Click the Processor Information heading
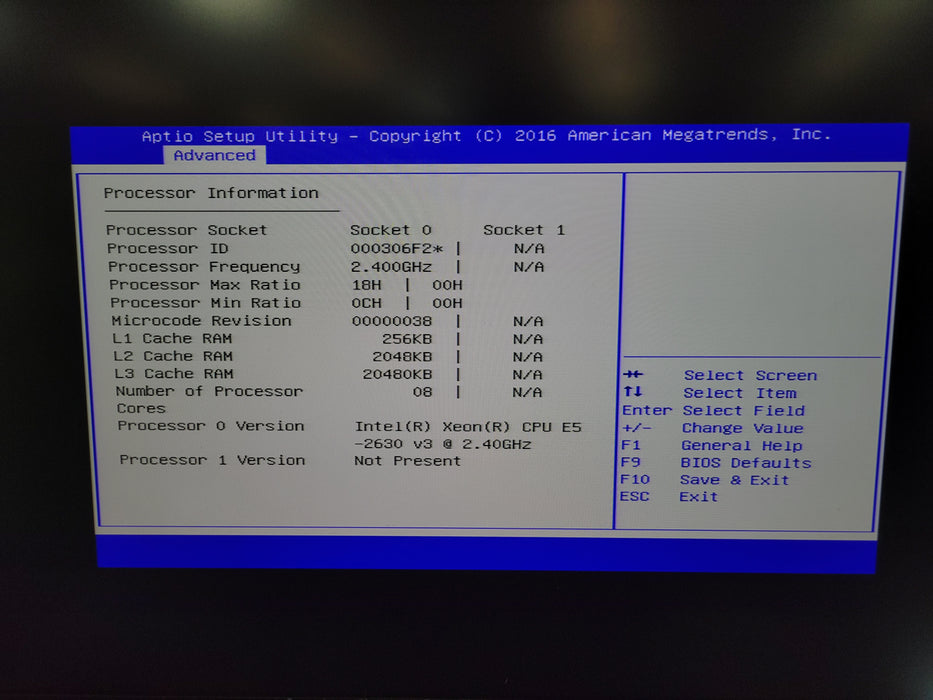933x700 pixels. click(x=211, y=193)
